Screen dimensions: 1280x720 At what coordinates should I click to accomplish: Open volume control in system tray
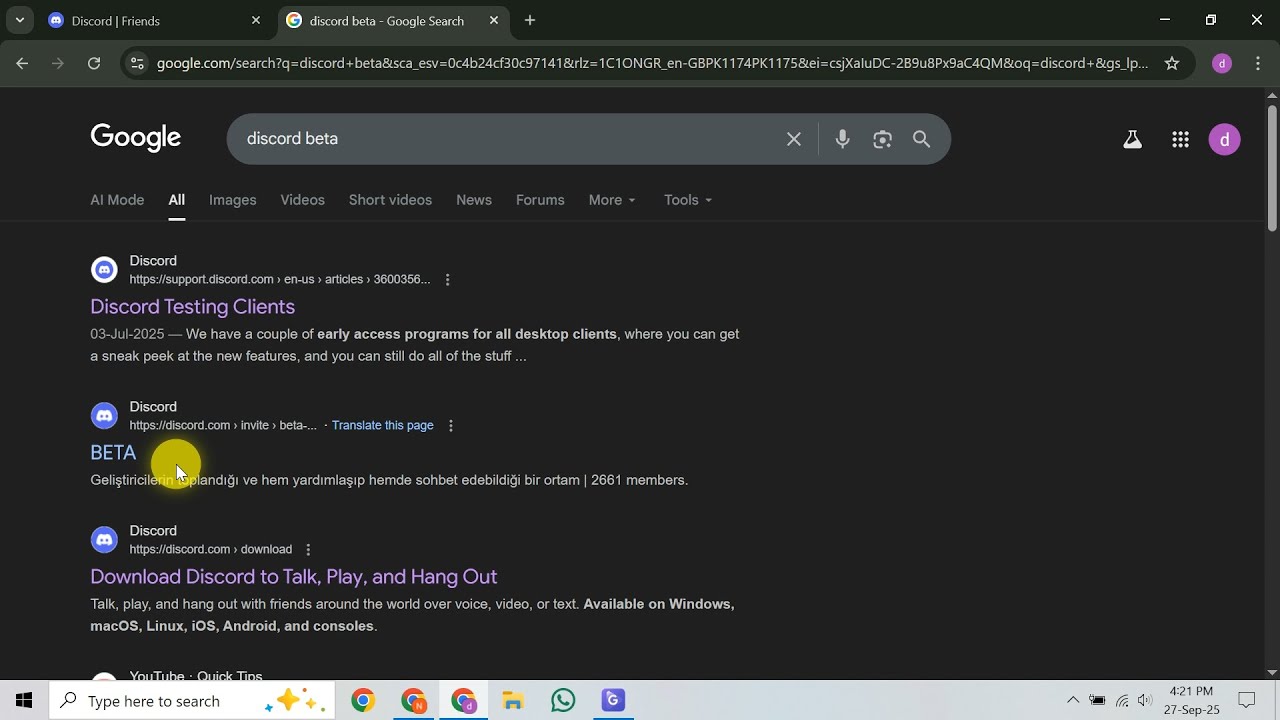coord(1145,701)
